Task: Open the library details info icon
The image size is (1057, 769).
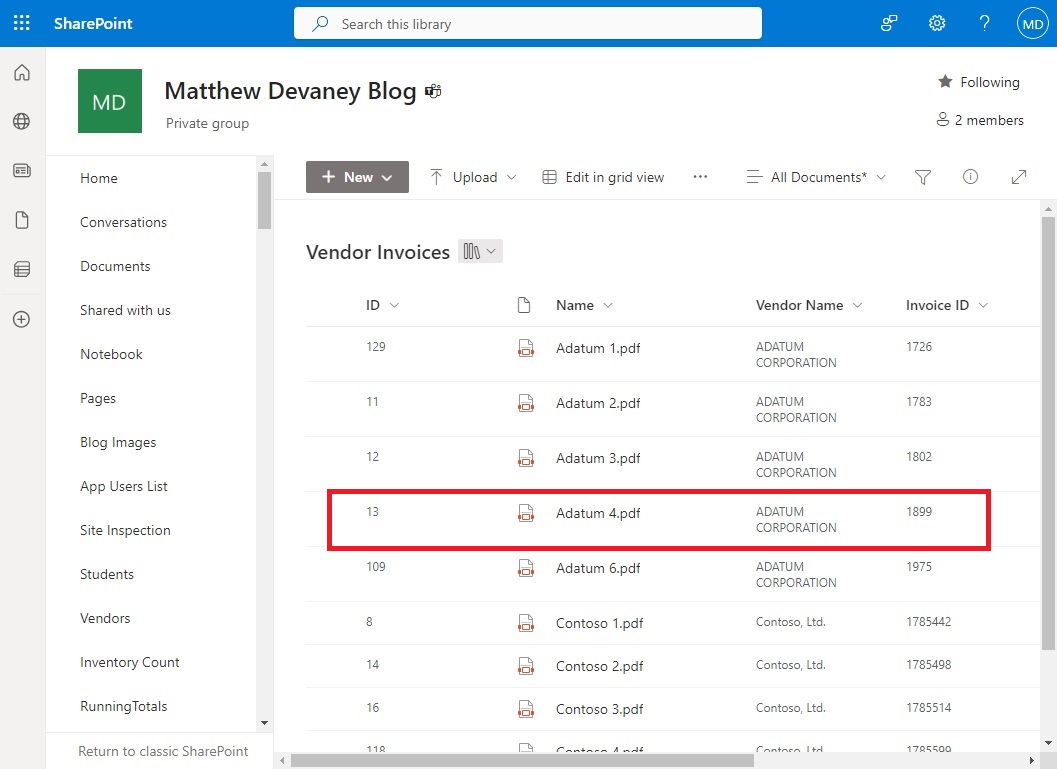Action: [x=970, y=176]
